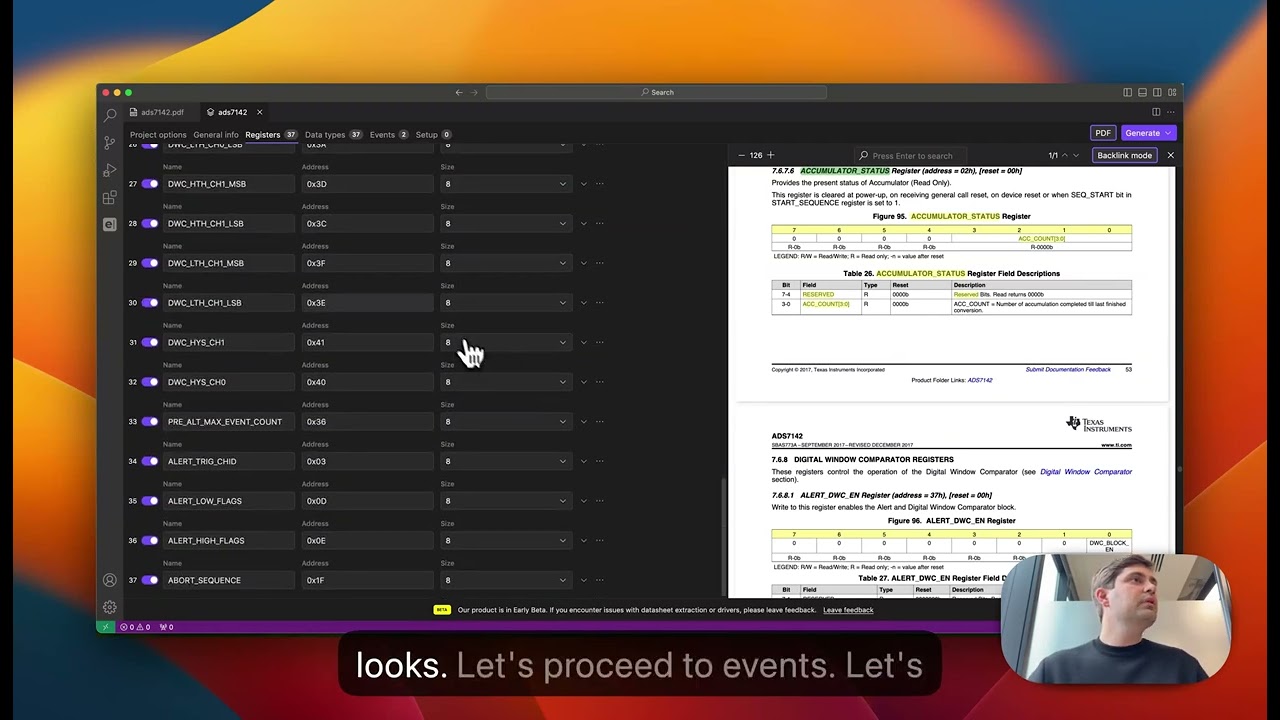
Task: Open the Generate button's dropdown arrow
Action: (x=1169, y=133)
